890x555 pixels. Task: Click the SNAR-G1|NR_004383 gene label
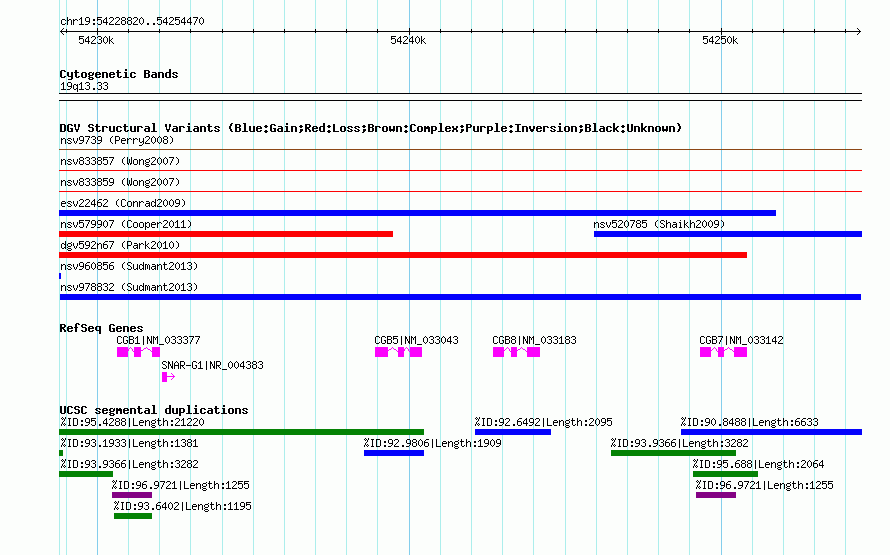click(212, 365)
